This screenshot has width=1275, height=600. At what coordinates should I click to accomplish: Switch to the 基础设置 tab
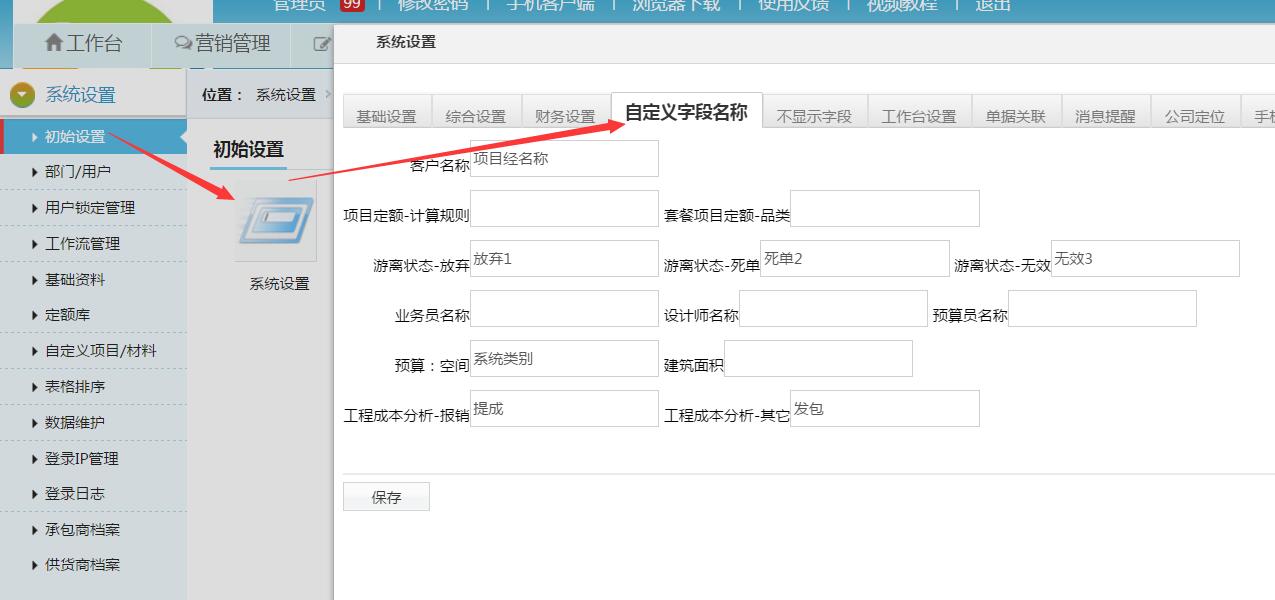pyautogui.click(x=386, y=116)
